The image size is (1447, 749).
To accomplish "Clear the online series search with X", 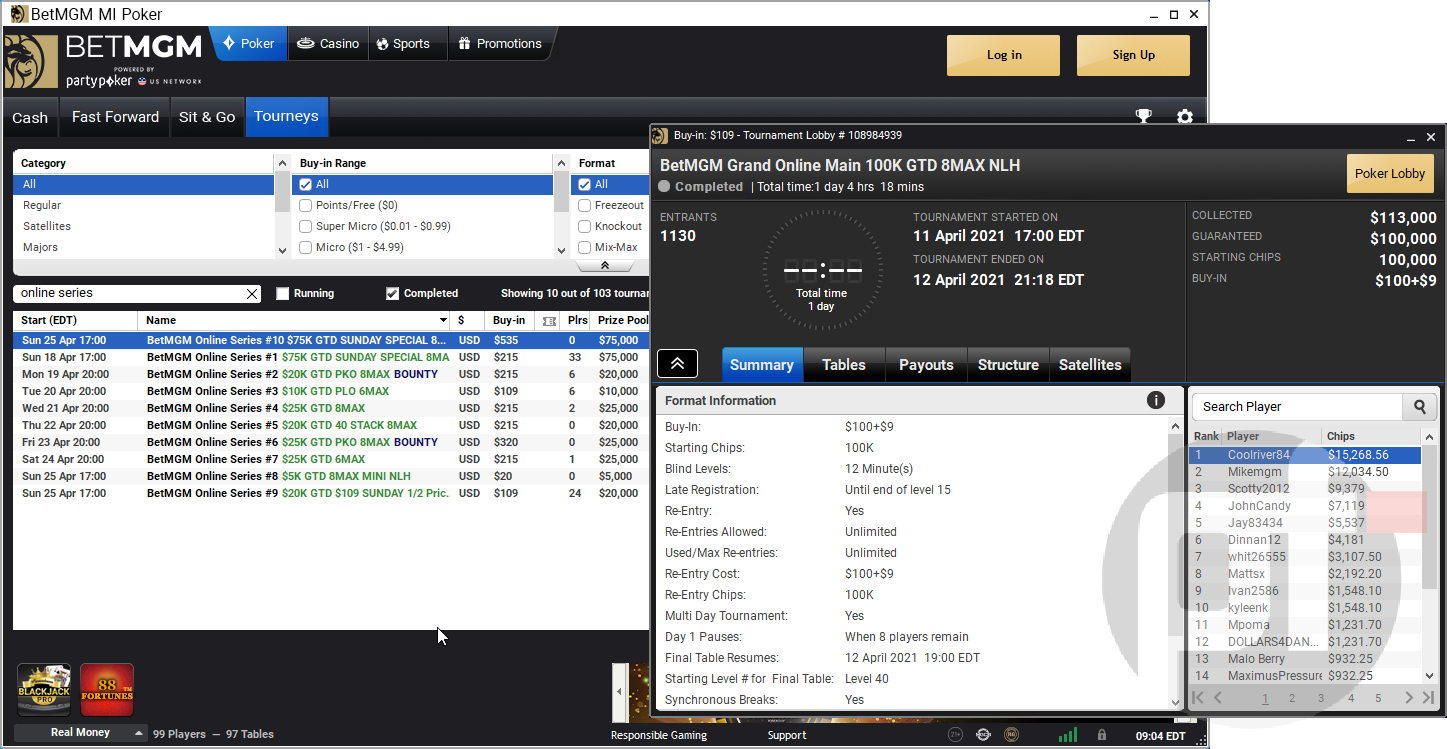I will tap(252, 294).
